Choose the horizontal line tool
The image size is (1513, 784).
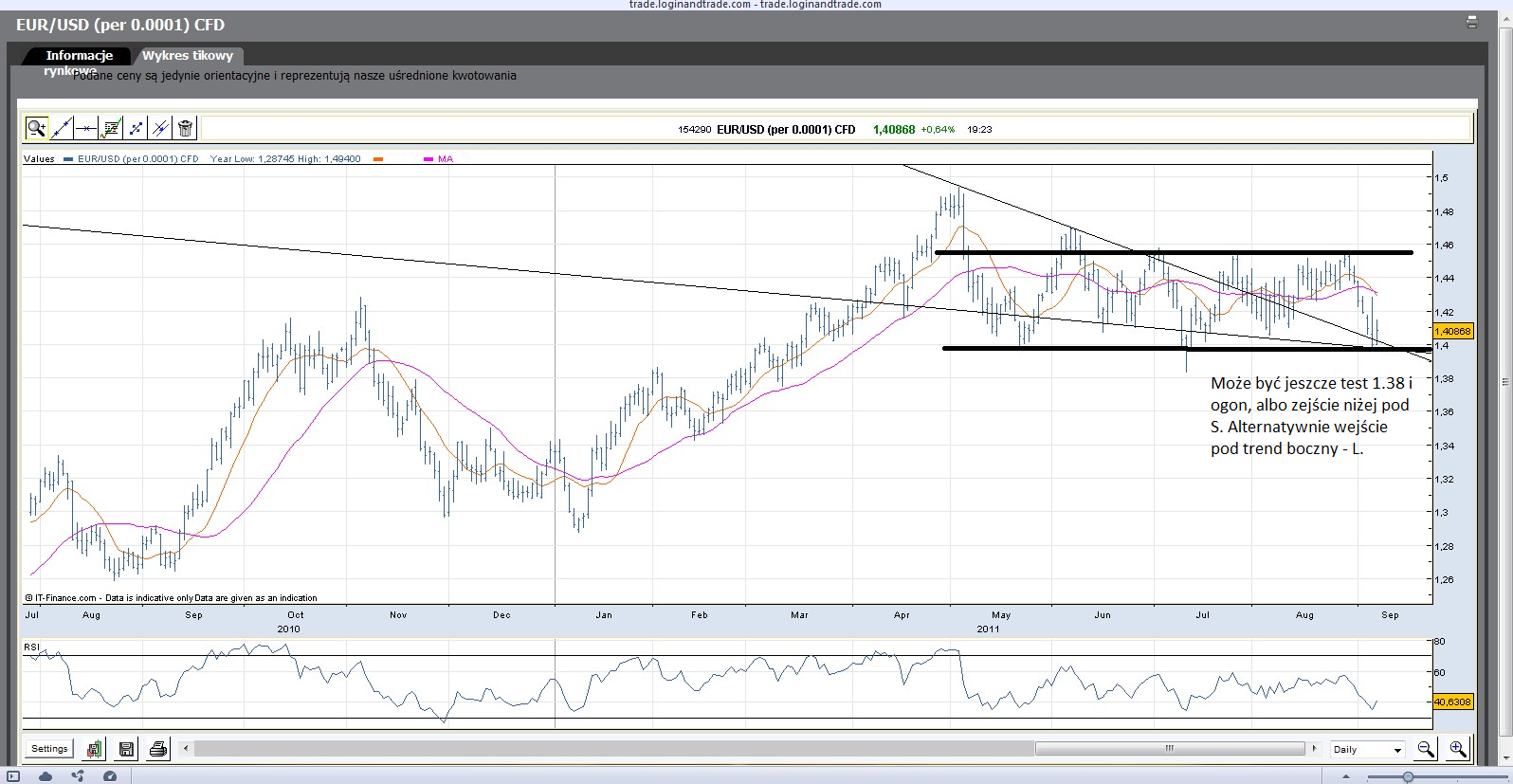tap(86, 128)
